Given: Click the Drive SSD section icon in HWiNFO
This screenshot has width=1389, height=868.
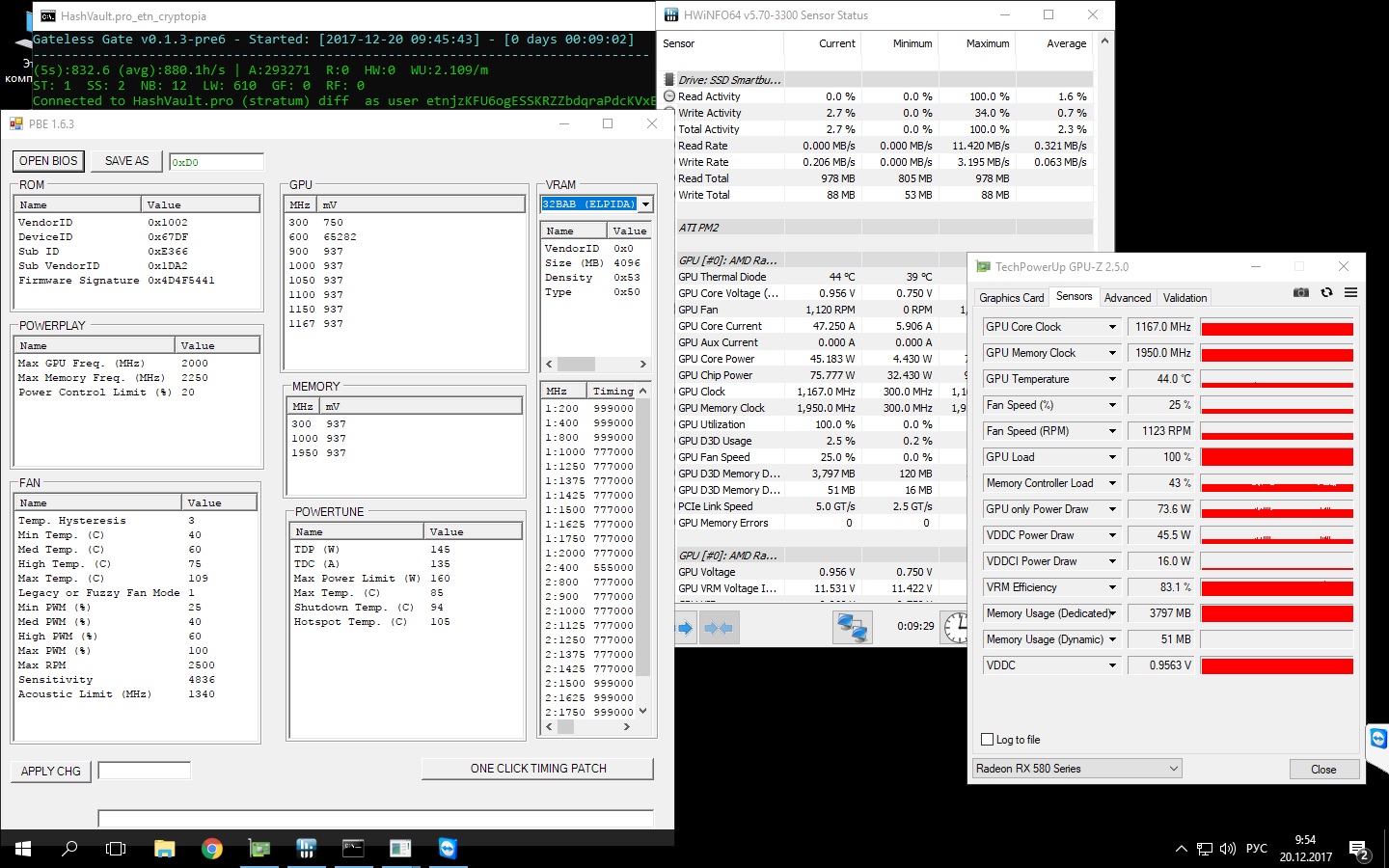Looking at the screenshot, I should [669, 80].
